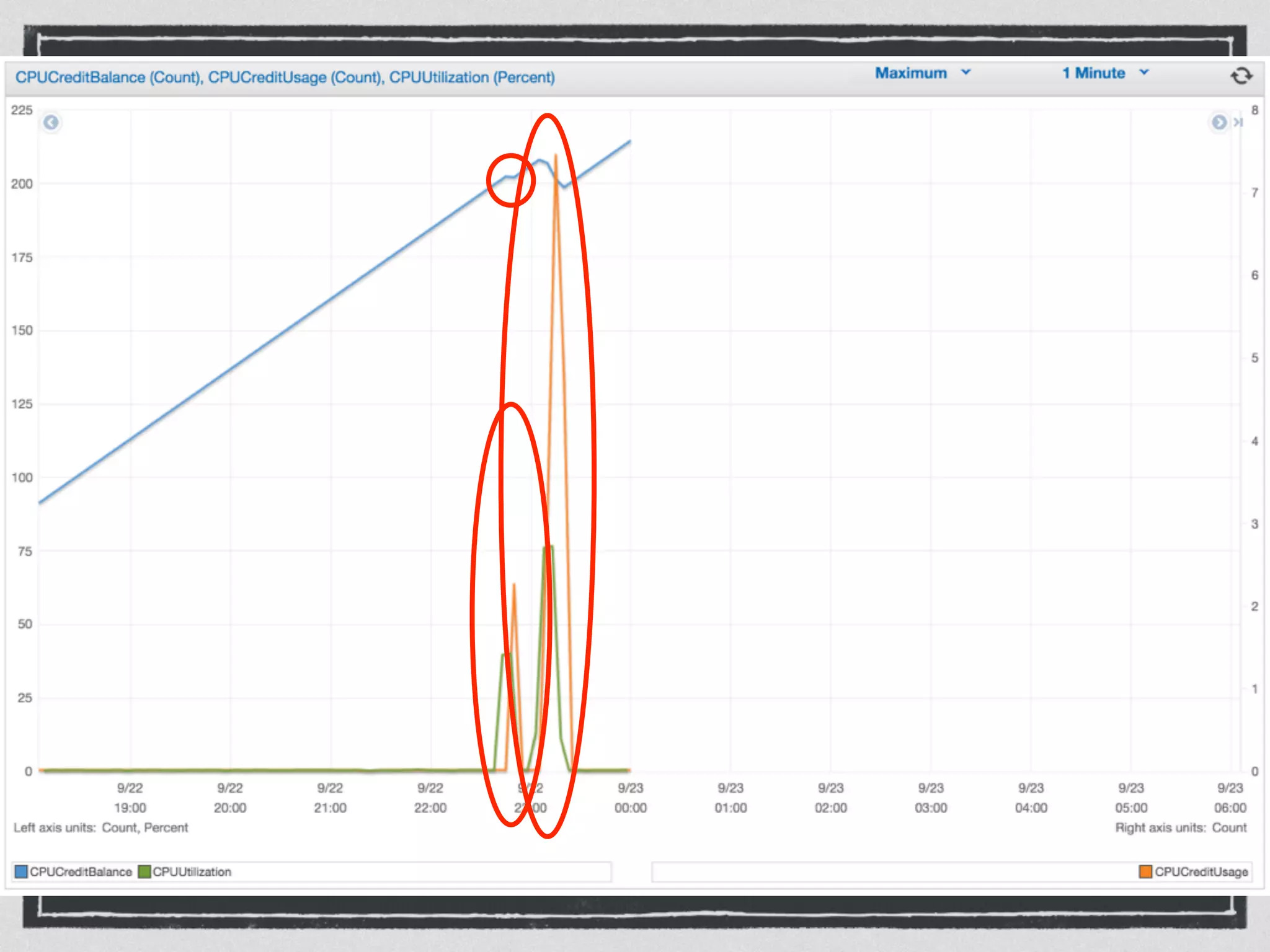The image size is (1270, 952).
Task: Click the small orange spike peak
Action: pyautogui.click(x=513, y=585)
